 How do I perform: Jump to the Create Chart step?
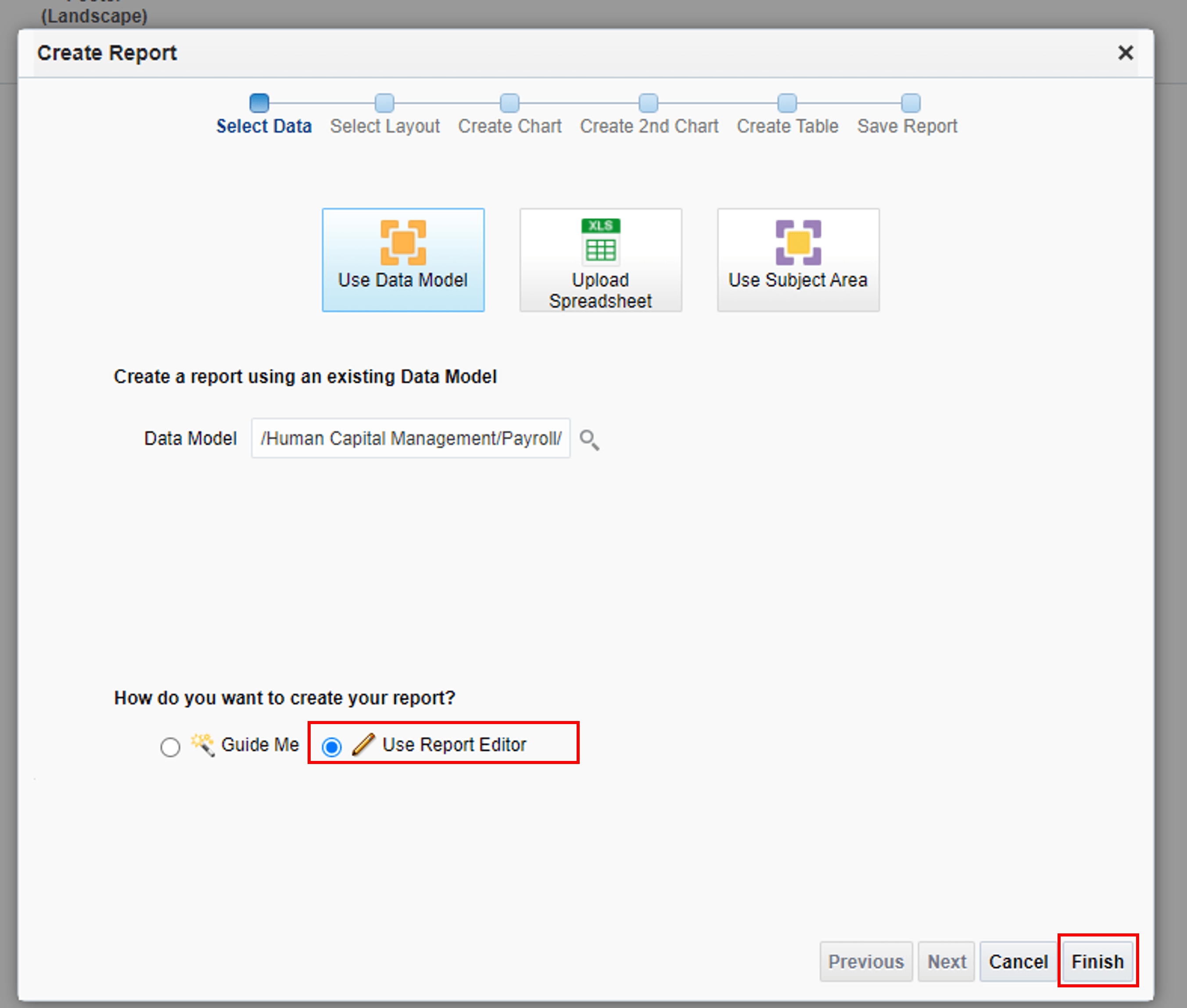(x=509, y=104)
